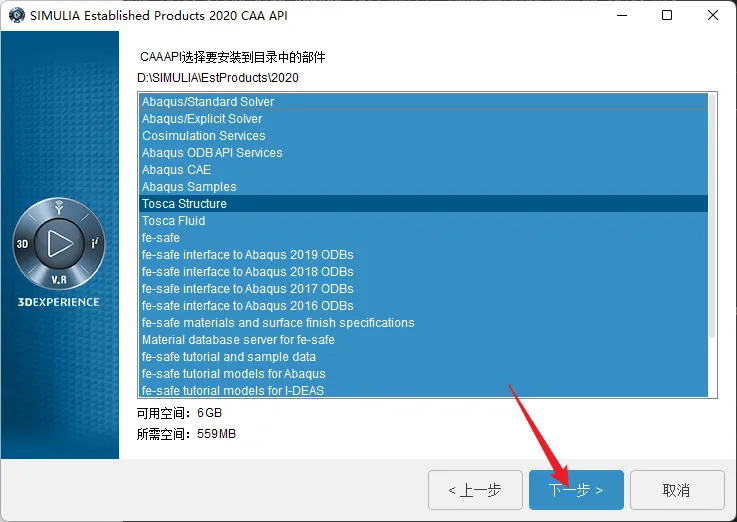
Task: Click the 上一步 (Back) button
Action: (x=475, y=490)
